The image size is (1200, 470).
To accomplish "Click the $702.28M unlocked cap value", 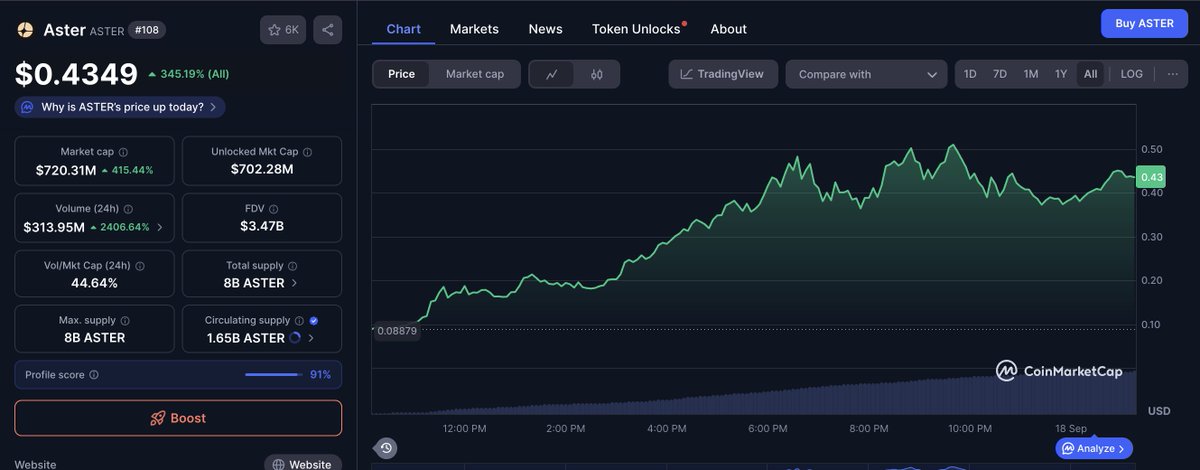I will click(262, 170).
